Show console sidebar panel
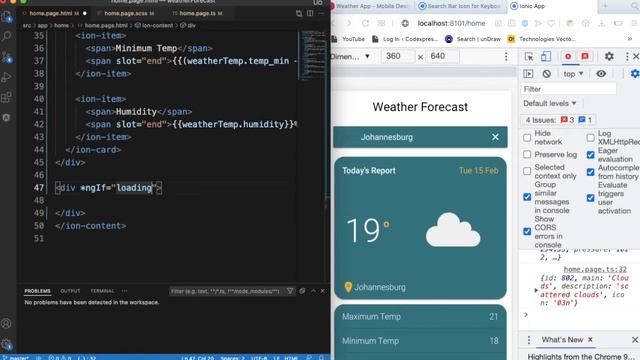Screen dimensions: 640x360 click(528, 74)
